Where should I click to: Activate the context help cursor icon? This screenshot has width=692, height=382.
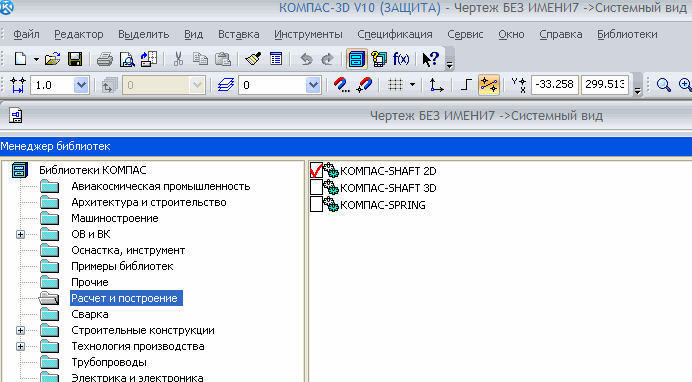[x=430, y=59]
